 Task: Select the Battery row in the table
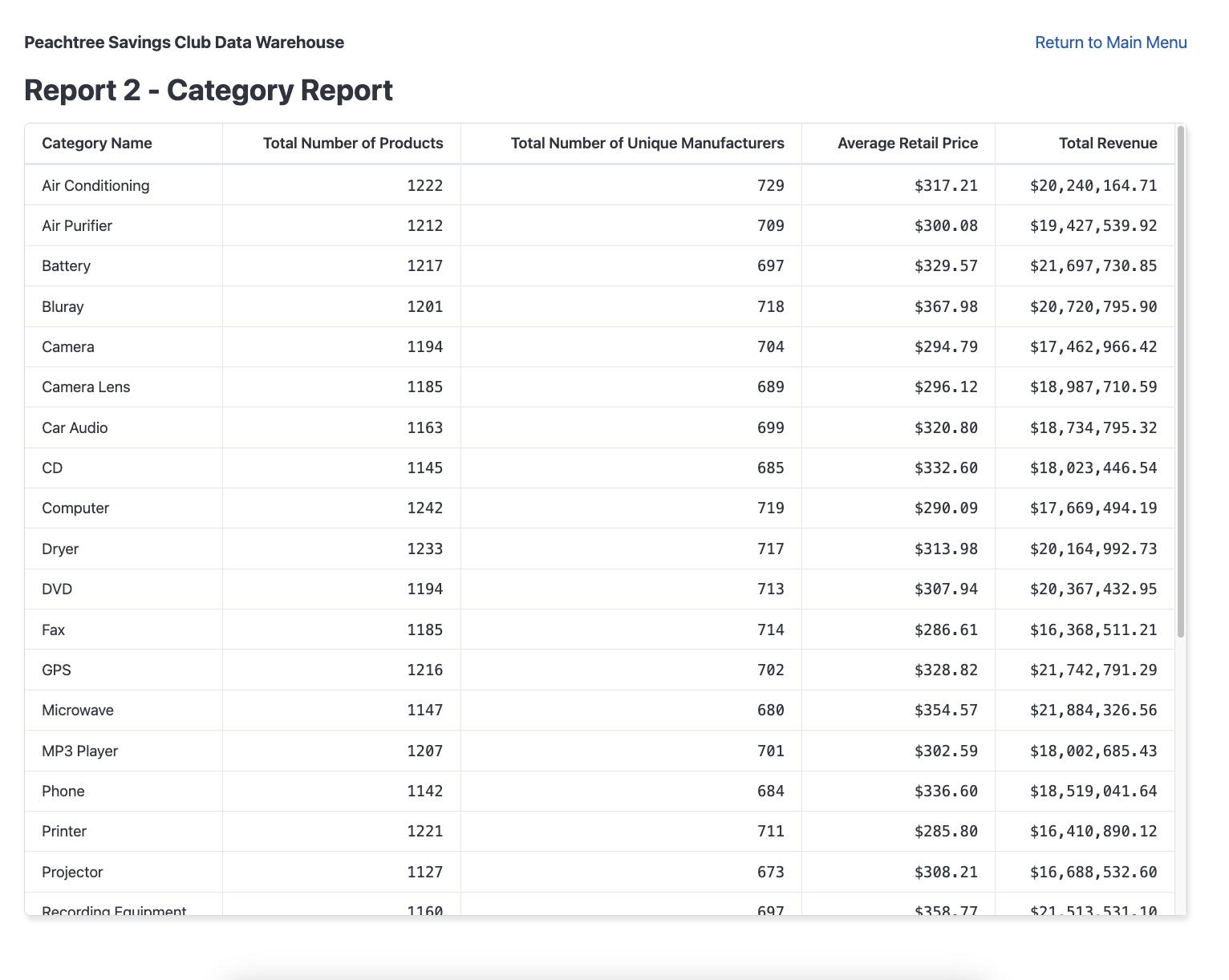[x=66, y=265]
